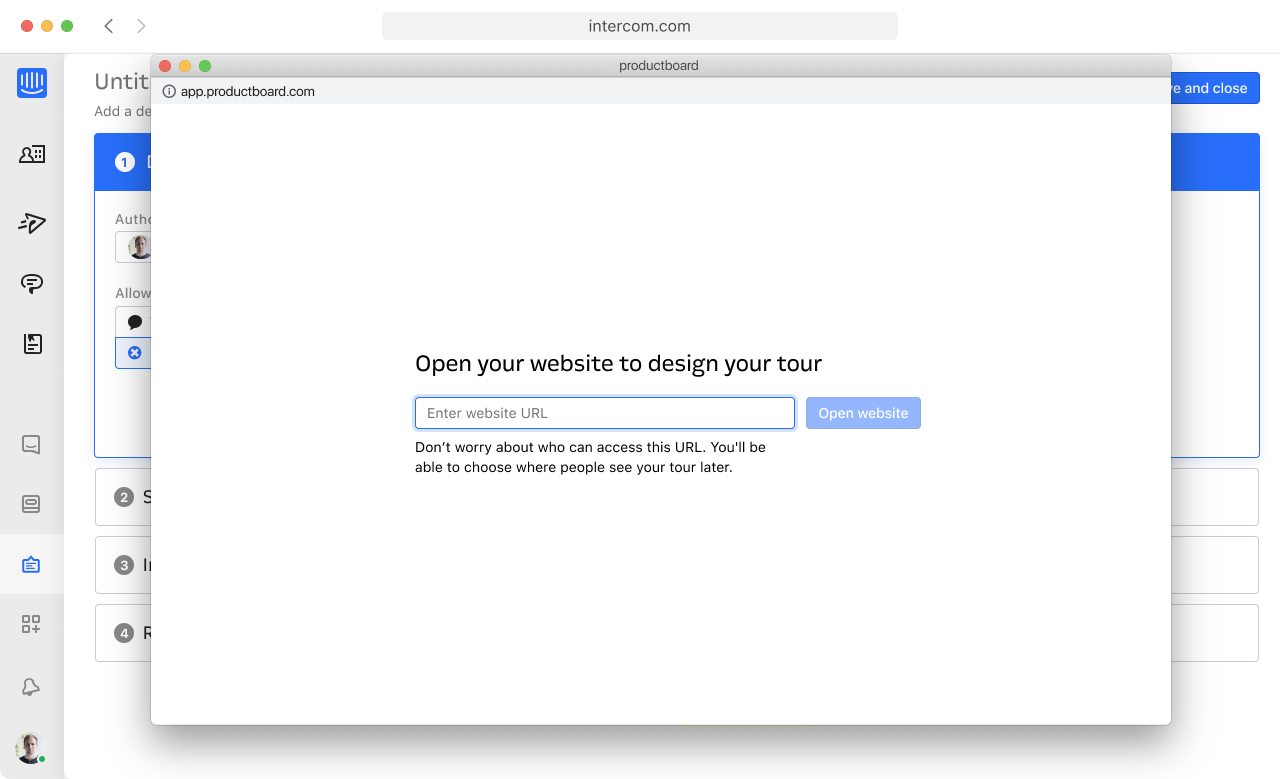Select the speech-bubble reply option in Intercom
The height and width of the screenshot is (779, 1280).
134,322
